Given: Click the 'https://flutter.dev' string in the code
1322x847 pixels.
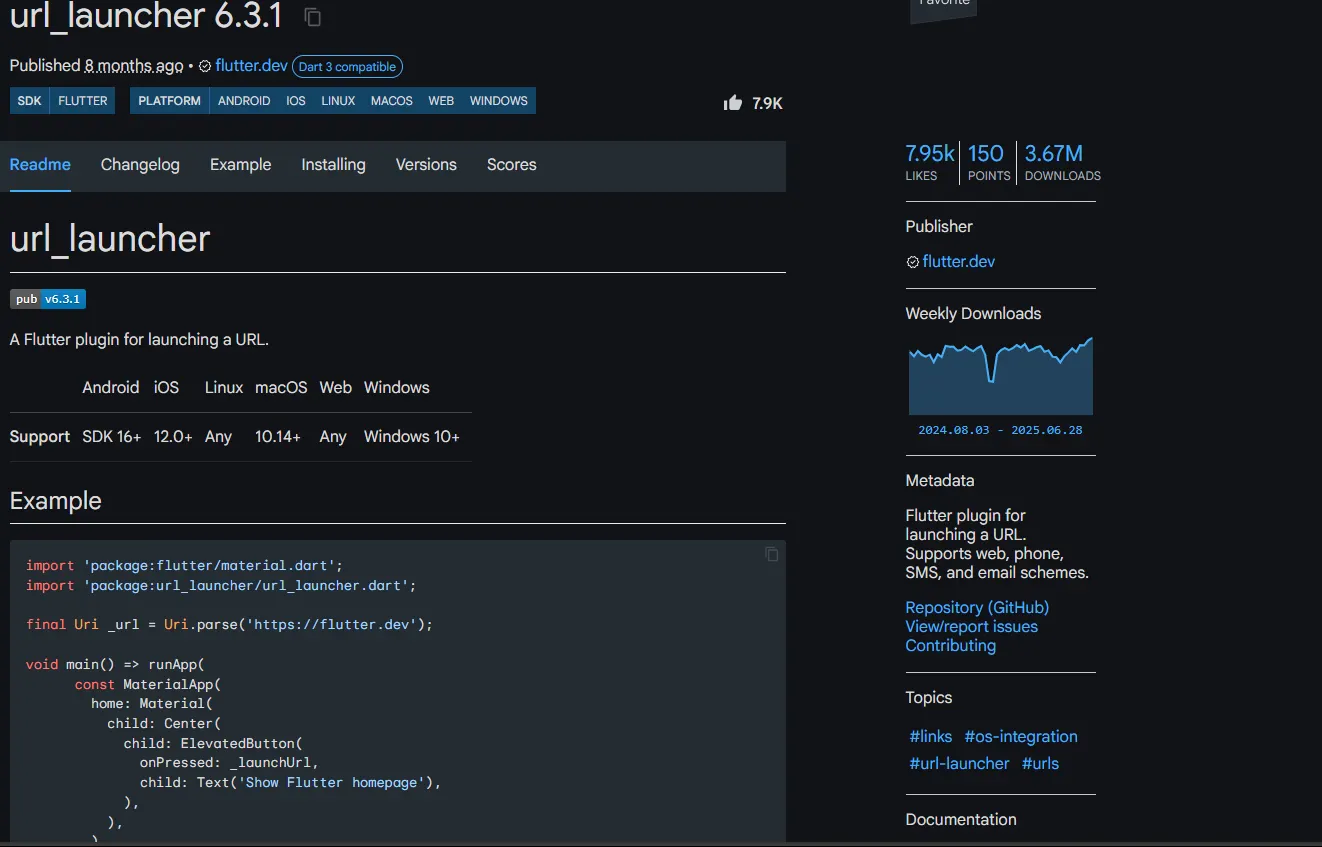Looking at the screenshot, I should click(x=334, y=624).
